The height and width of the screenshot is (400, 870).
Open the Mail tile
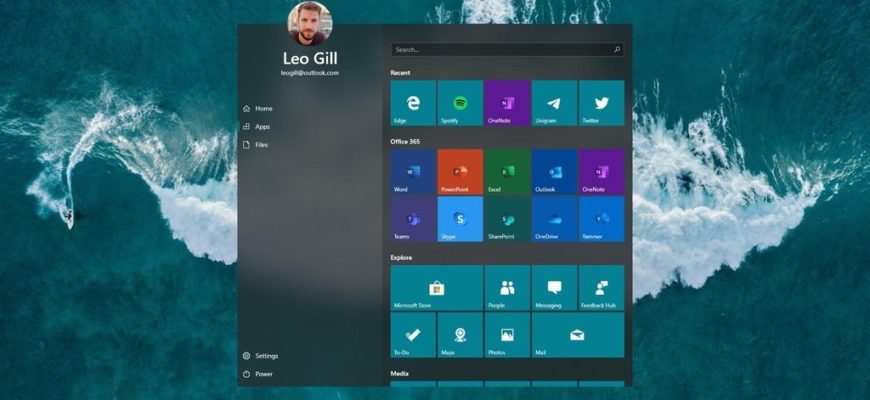(578, 335)
